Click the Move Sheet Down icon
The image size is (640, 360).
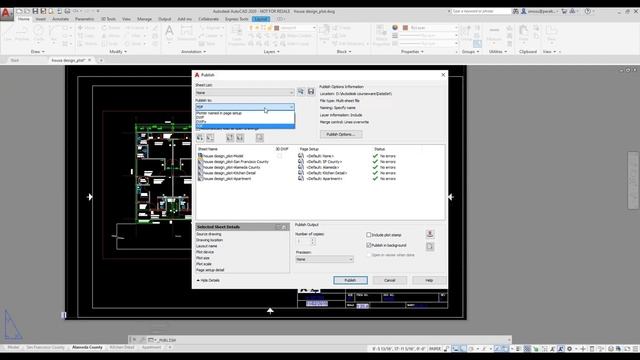coord(240,138)
